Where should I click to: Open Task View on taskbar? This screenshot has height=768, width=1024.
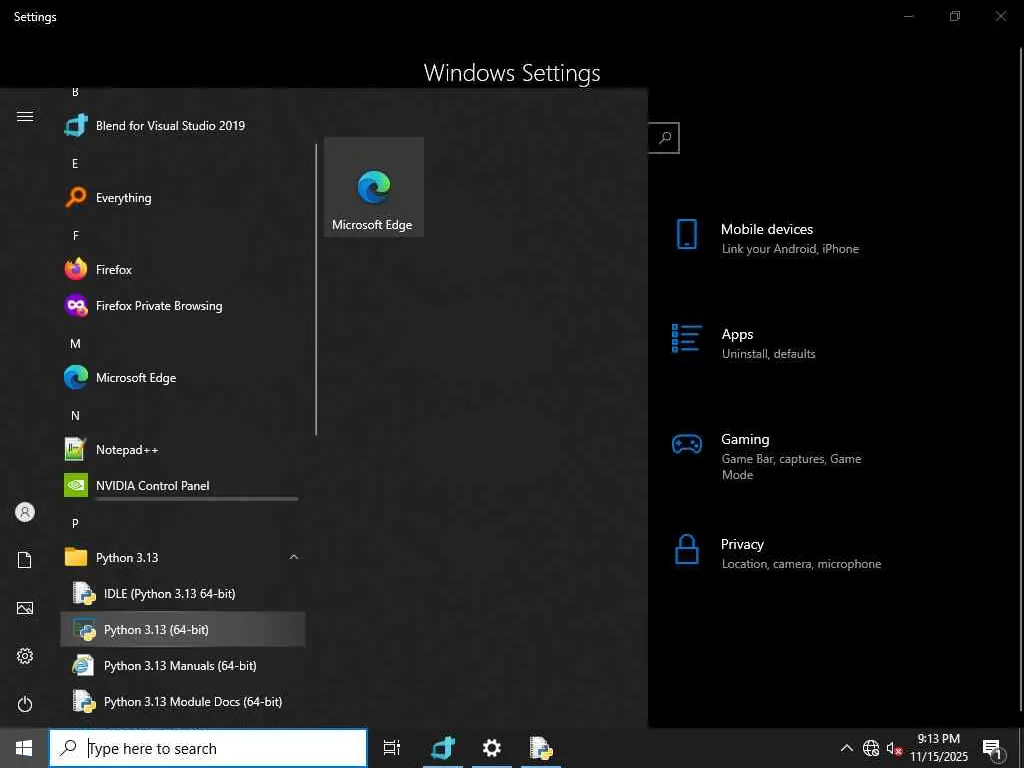[x=392, y=748]
